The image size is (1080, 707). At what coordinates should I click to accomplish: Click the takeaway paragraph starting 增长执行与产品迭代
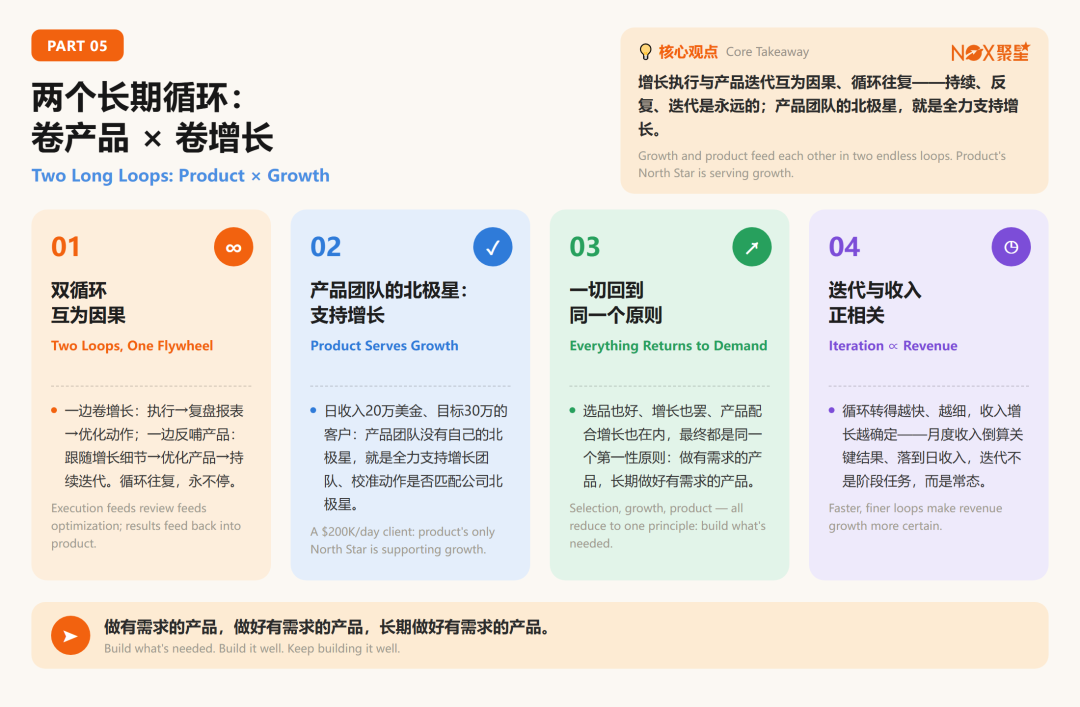828,105
